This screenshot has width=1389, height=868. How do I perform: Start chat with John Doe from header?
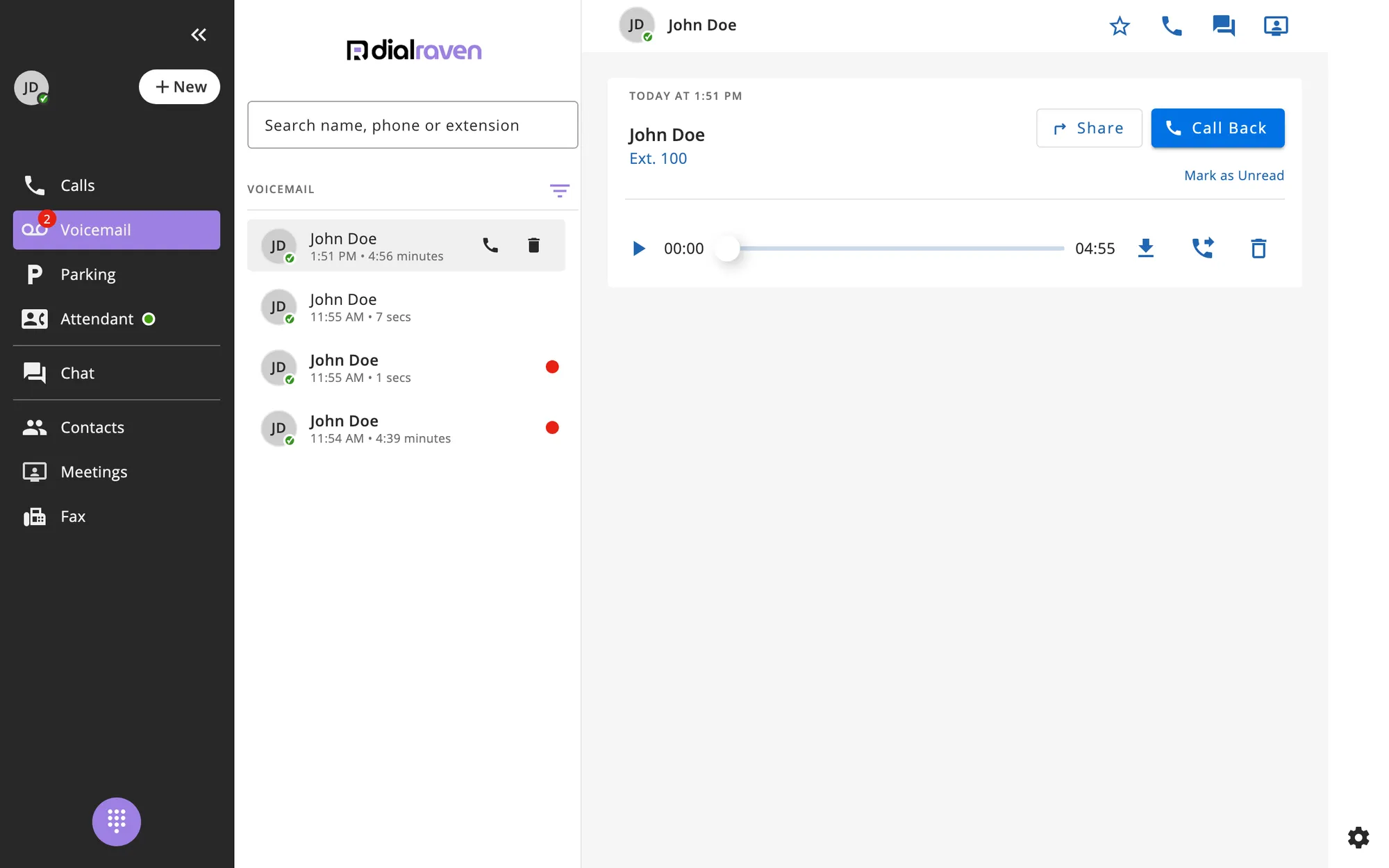[1224, 26]
